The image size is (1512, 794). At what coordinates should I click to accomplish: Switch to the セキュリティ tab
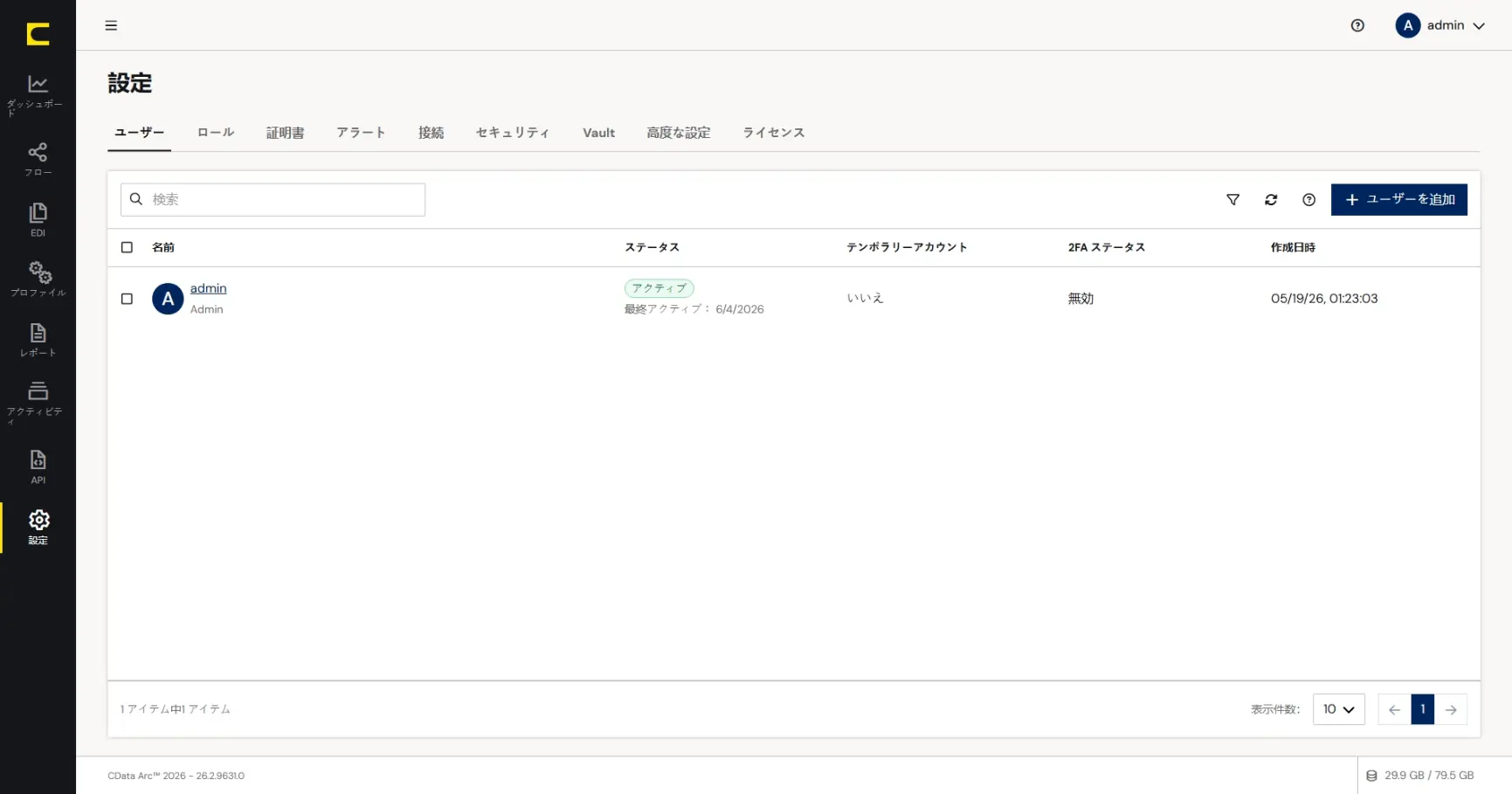pyautogui.click(x=513, y=133)
